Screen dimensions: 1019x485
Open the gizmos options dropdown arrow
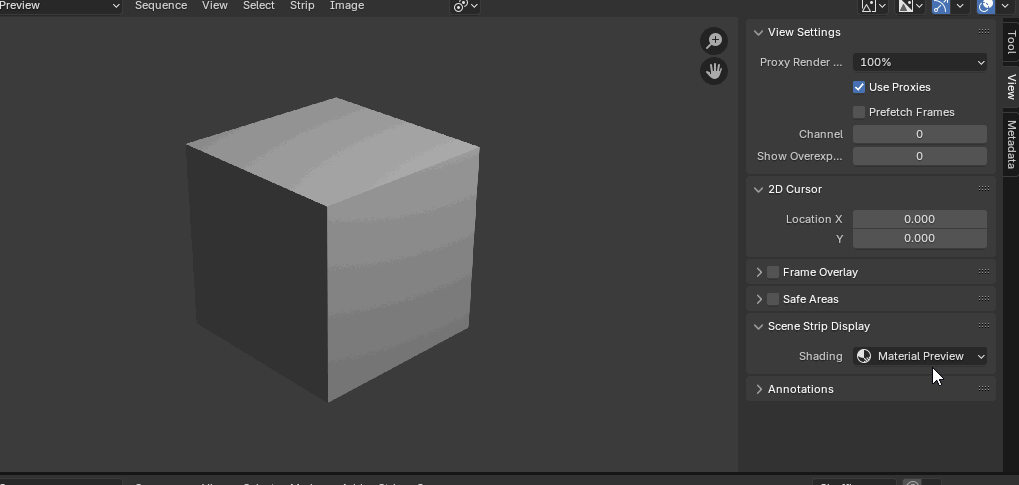tap(960, 6)
